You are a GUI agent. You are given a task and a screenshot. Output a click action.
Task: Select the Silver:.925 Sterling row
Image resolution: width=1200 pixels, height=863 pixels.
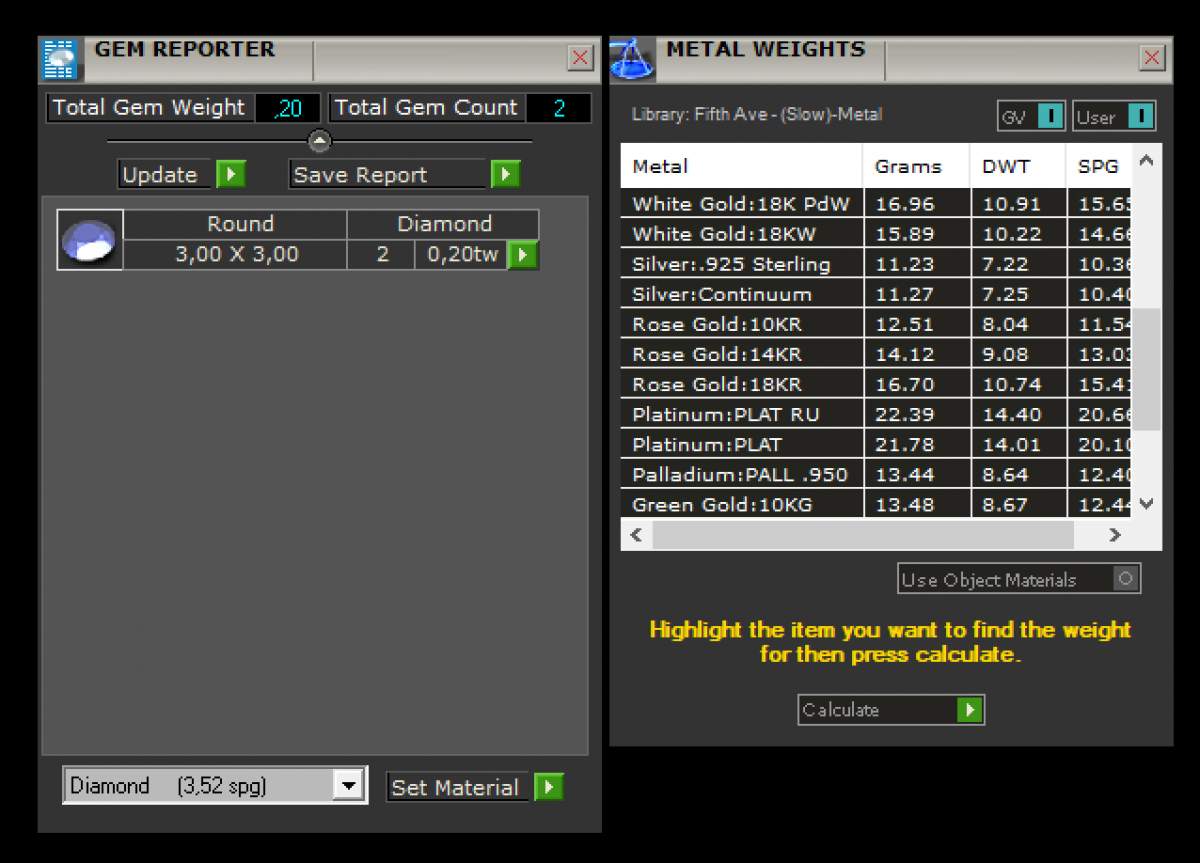[x=876, y=264]
